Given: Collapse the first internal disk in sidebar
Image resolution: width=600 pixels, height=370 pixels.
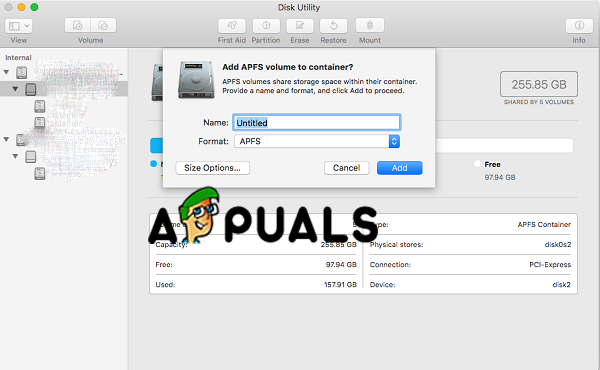Looking at the screenshot, I should click(6, 72).
